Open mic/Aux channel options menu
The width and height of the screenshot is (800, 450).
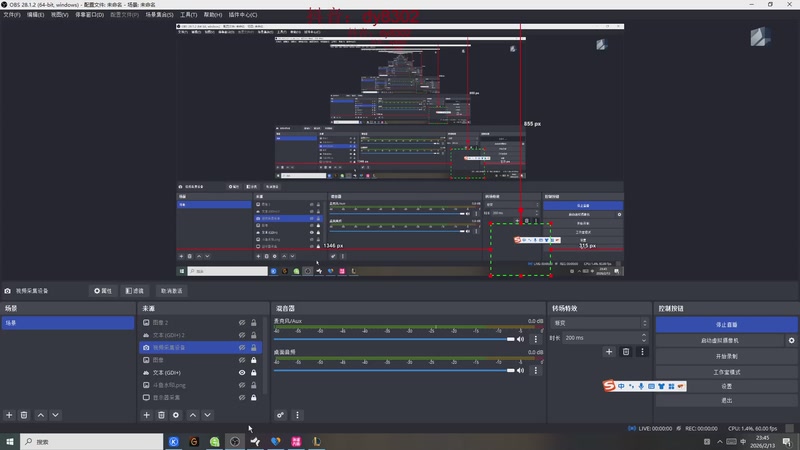pos(535,339)
